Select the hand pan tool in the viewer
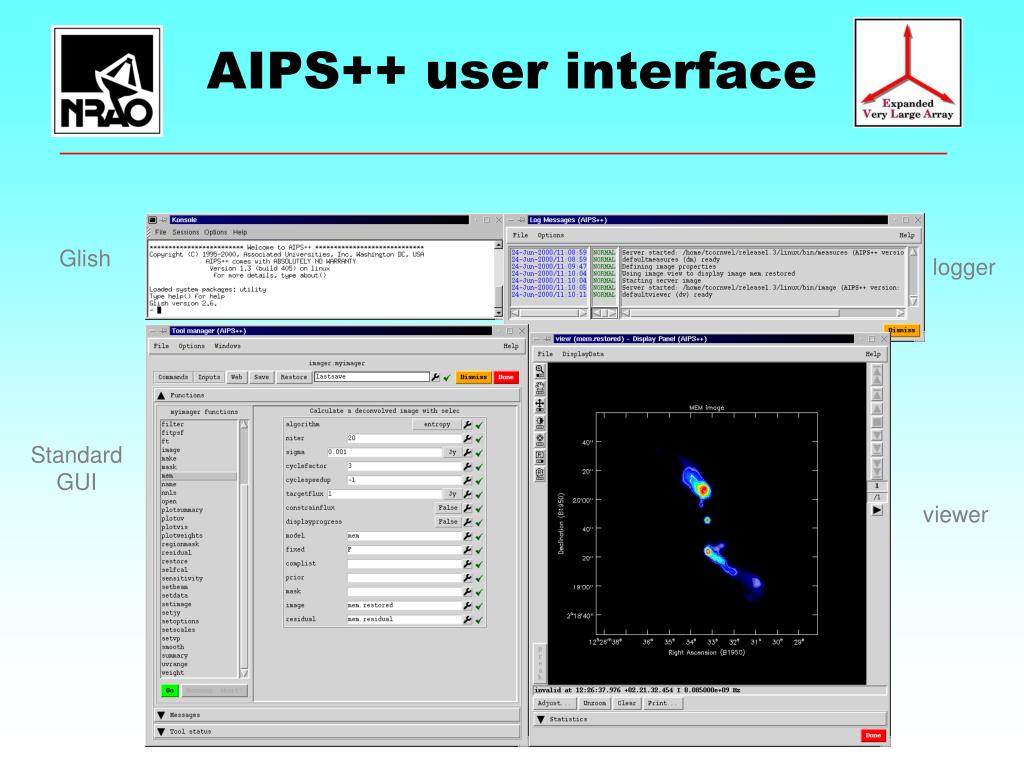The image size is (1024, 768). click(540, 388)
